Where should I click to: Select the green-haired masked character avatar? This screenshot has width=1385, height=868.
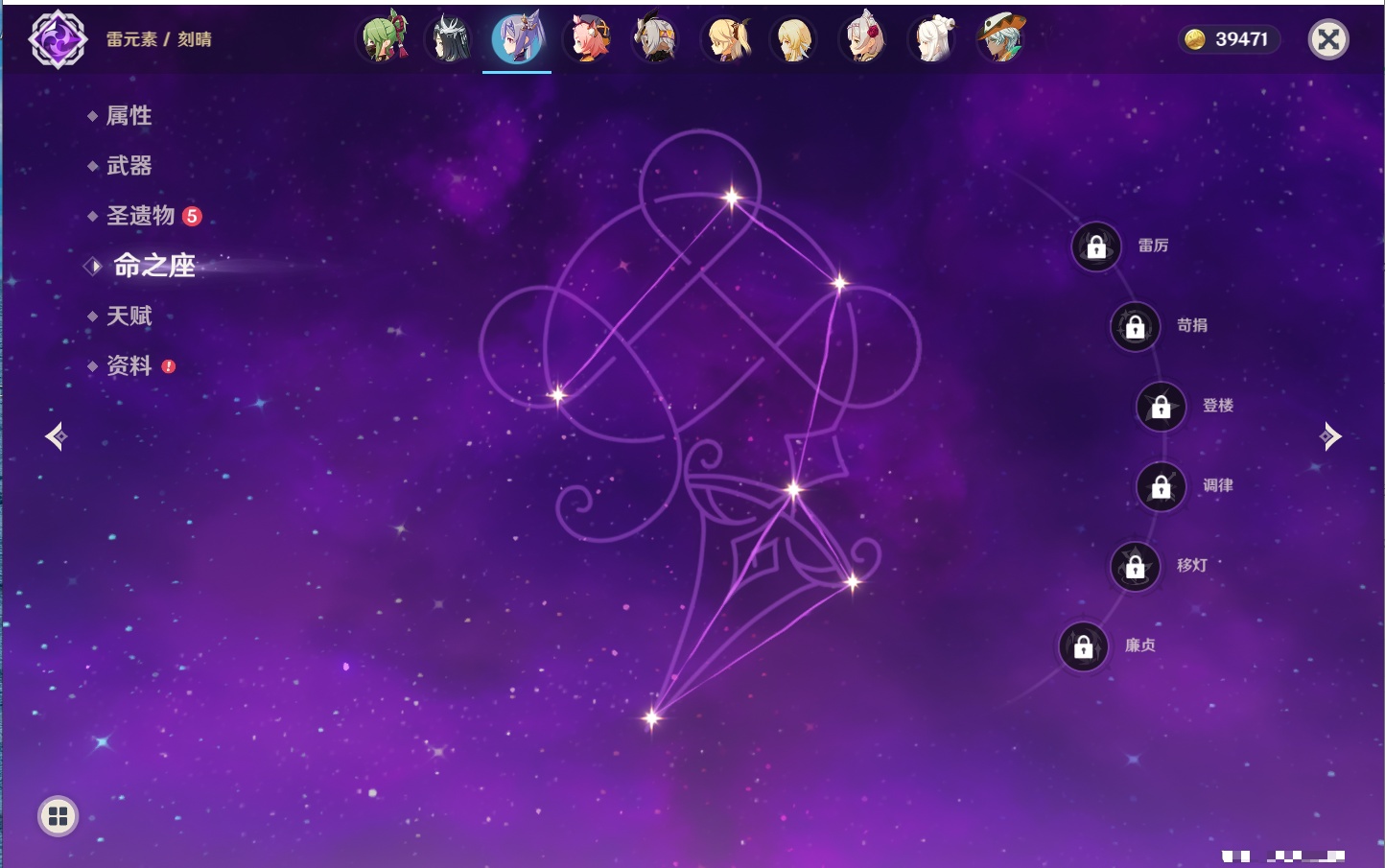click(384, 38)
